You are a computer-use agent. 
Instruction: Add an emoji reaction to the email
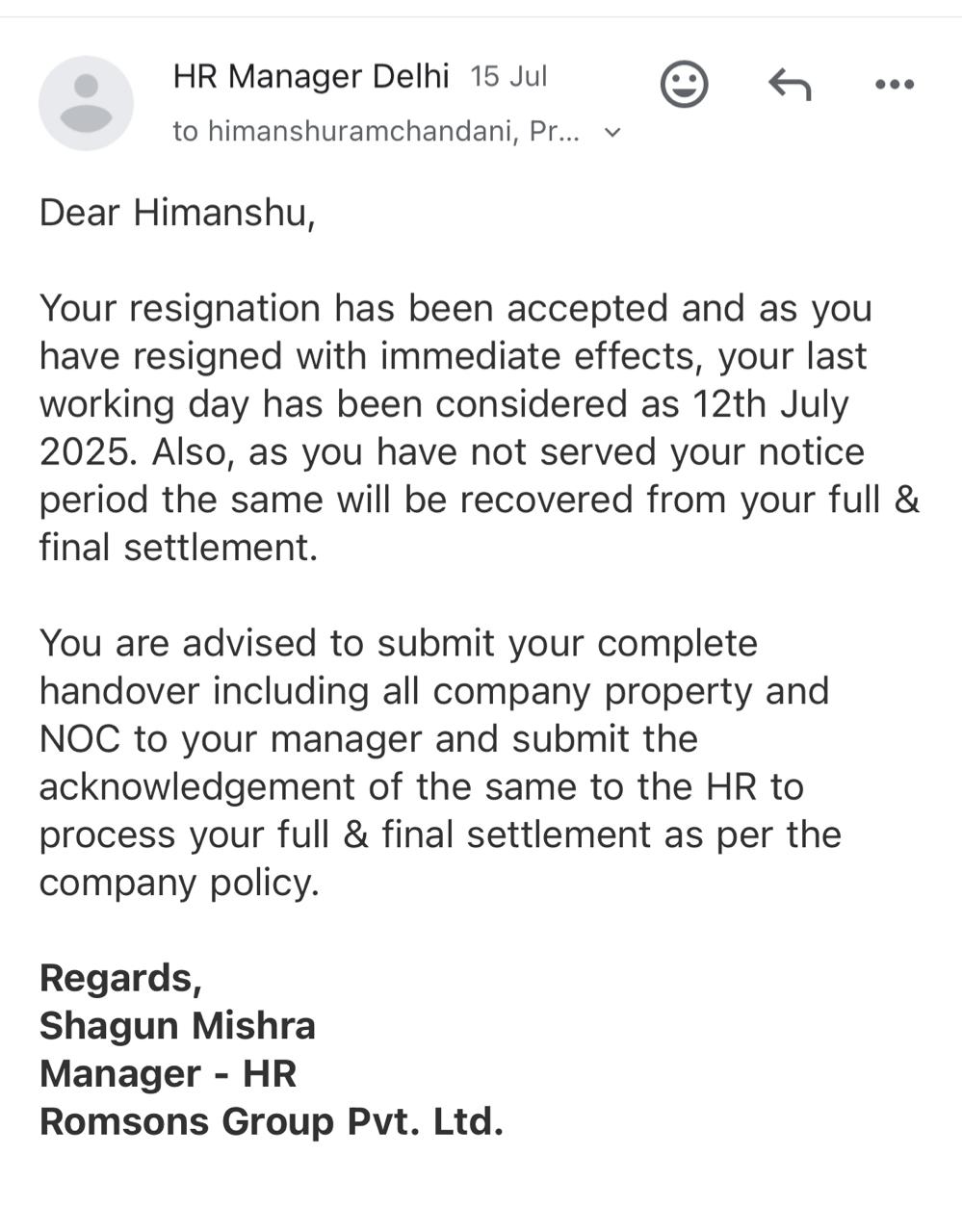(x=684, y=85)
